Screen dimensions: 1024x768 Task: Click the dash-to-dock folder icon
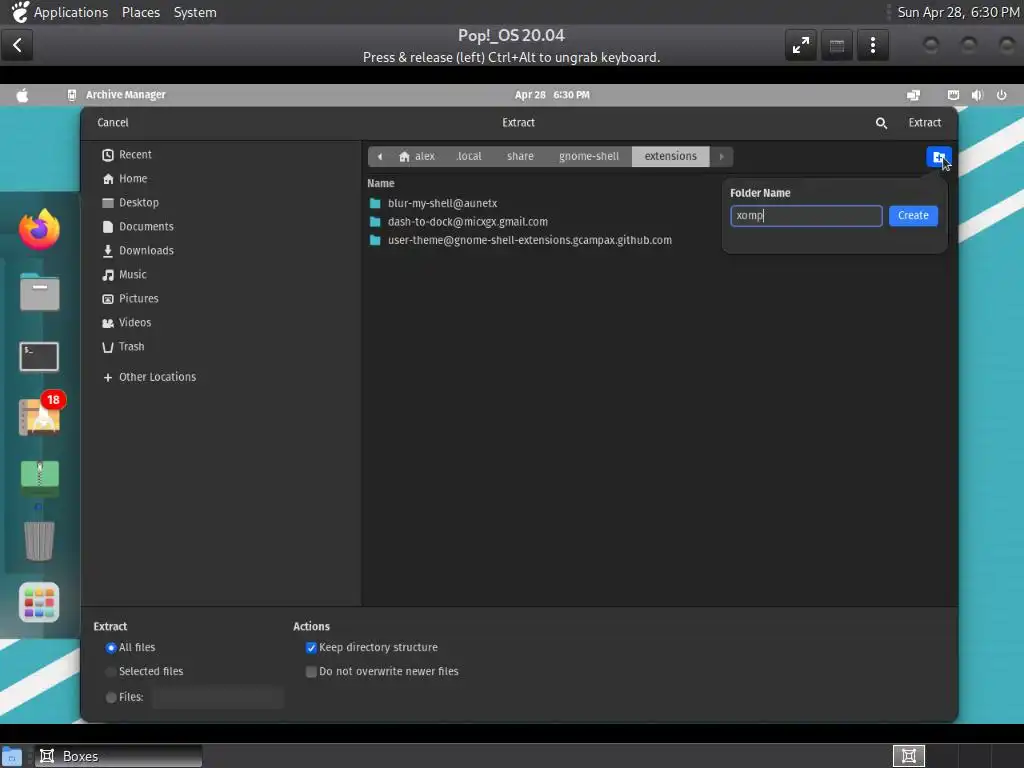click(x=375, y=221)
